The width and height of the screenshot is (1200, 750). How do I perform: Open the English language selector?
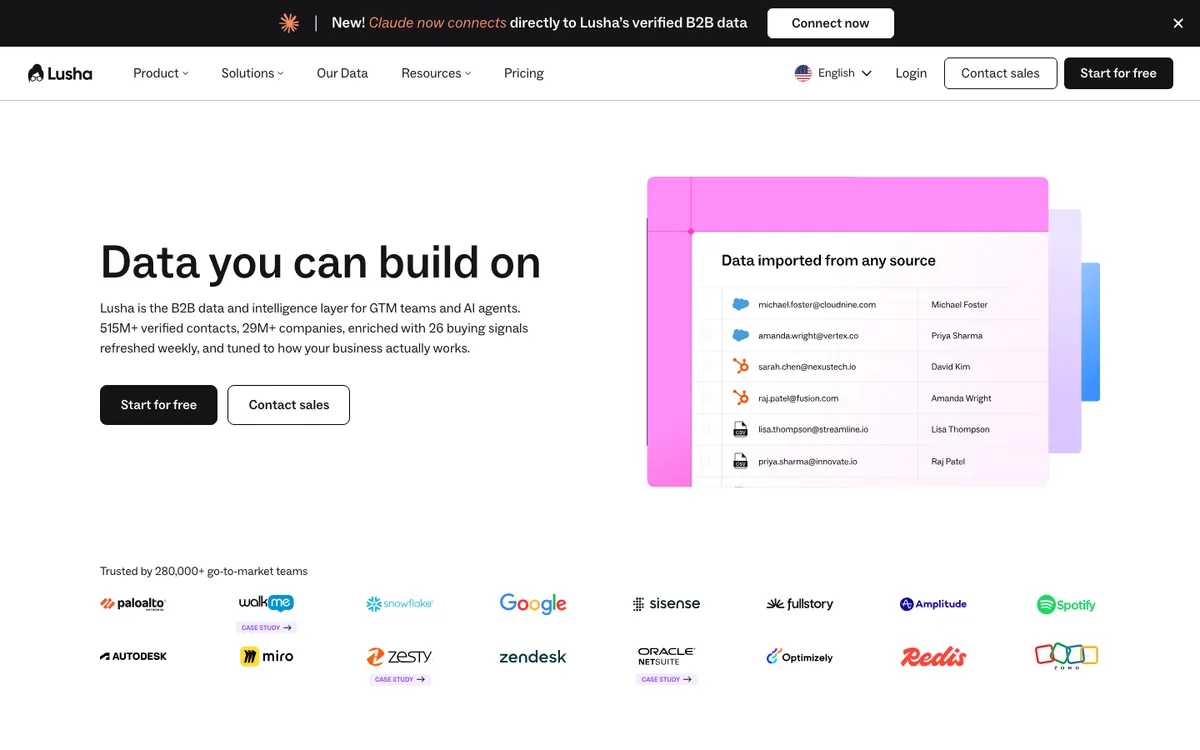[x=834, y=73]
